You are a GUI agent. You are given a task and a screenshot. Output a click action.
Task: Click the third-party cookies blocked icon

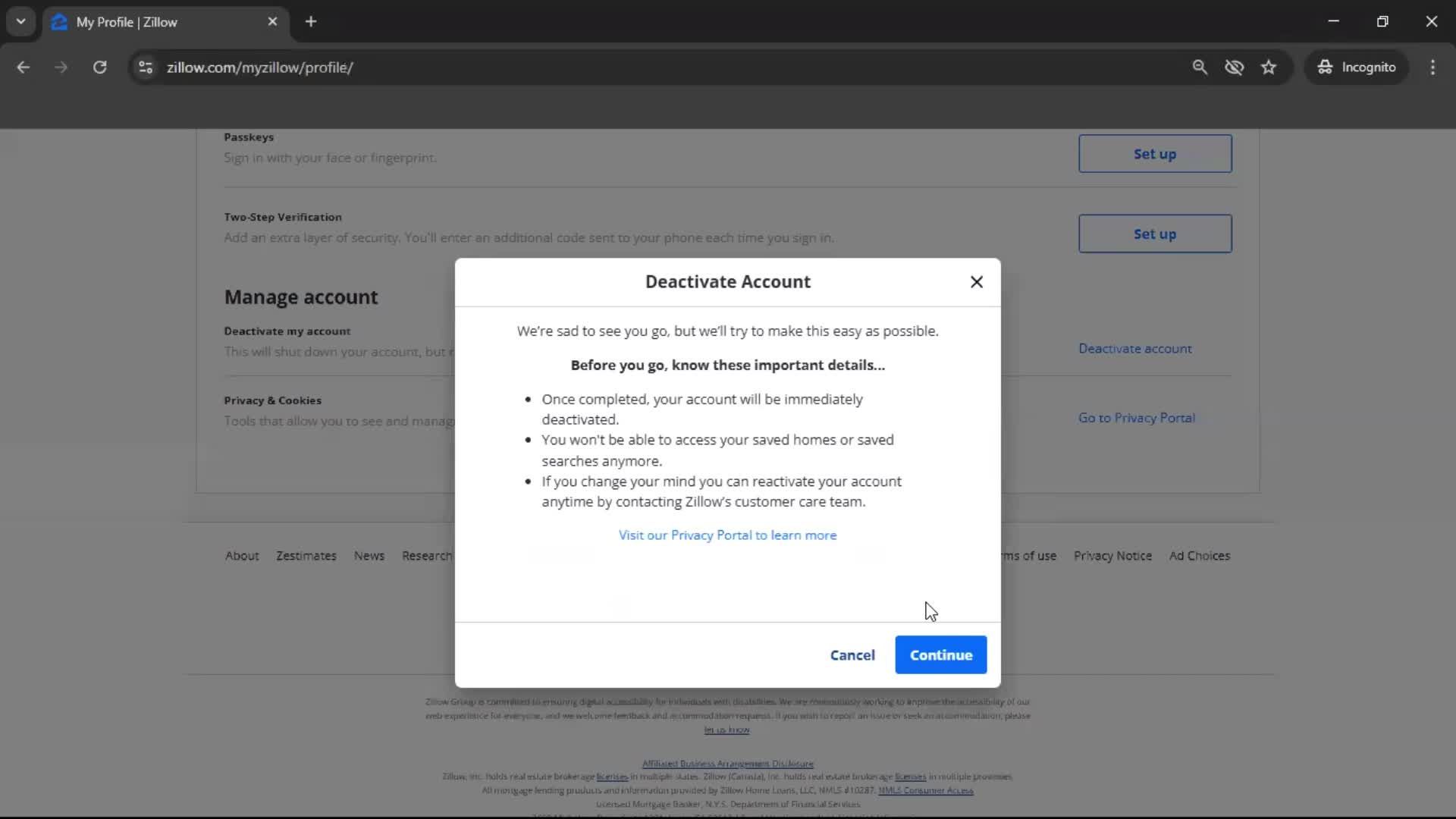tap(1235, 67)
